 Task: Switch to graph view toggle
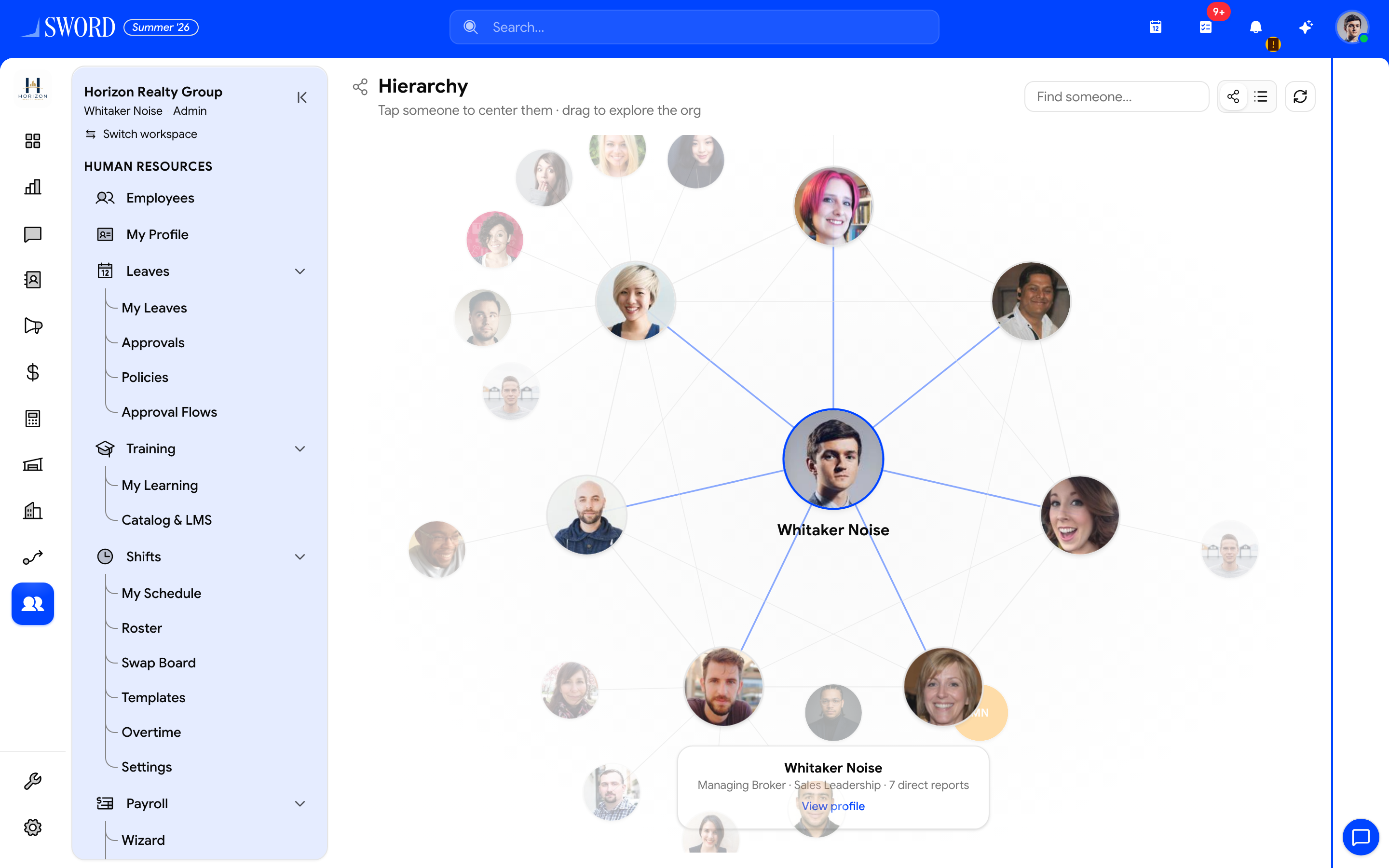click(1233, 96)
